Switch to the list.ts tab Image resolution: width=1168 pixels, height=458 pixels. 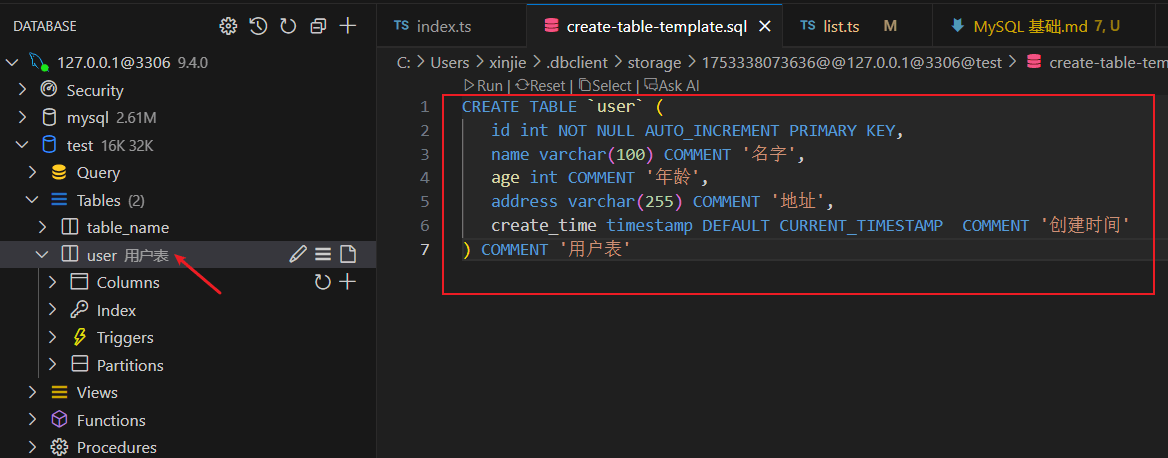click(x=834, y=26)
